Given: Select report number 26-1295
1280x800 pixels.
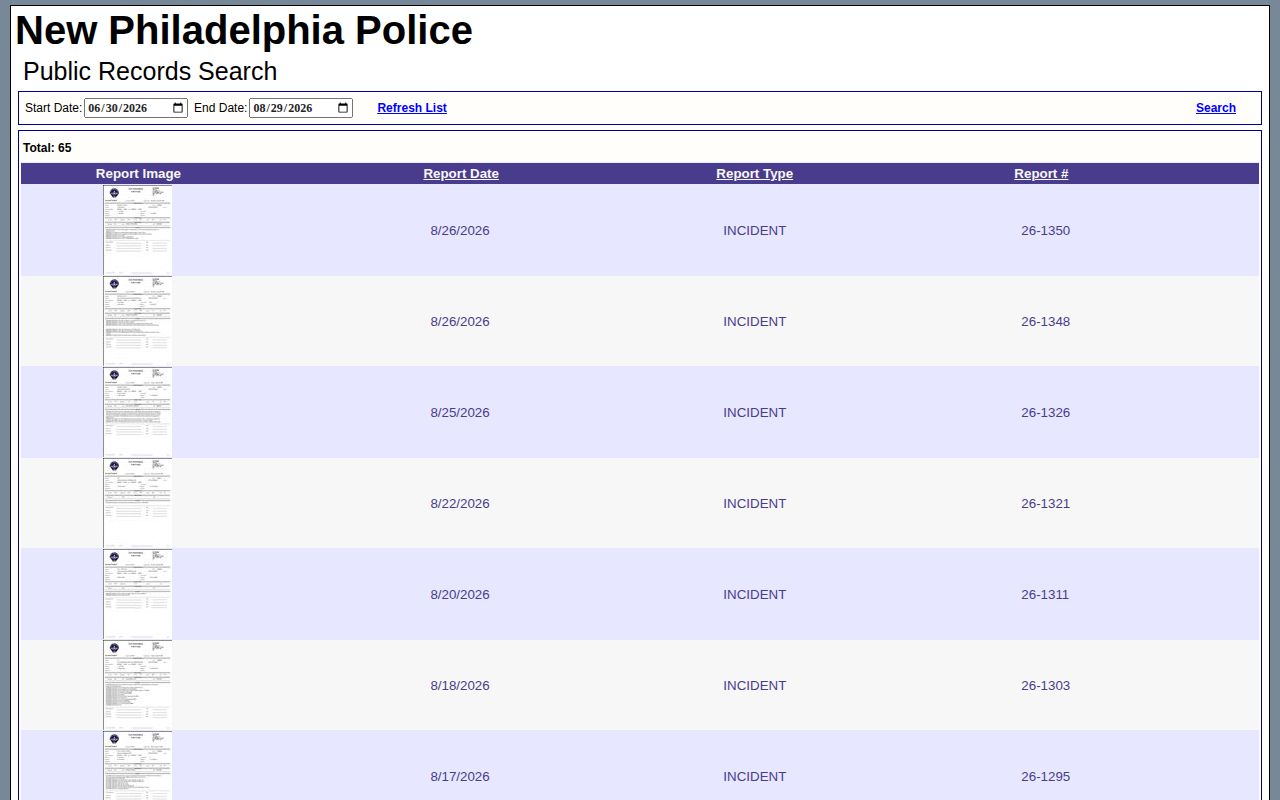Looking at the screenshot, I should tap(1045, 777).
